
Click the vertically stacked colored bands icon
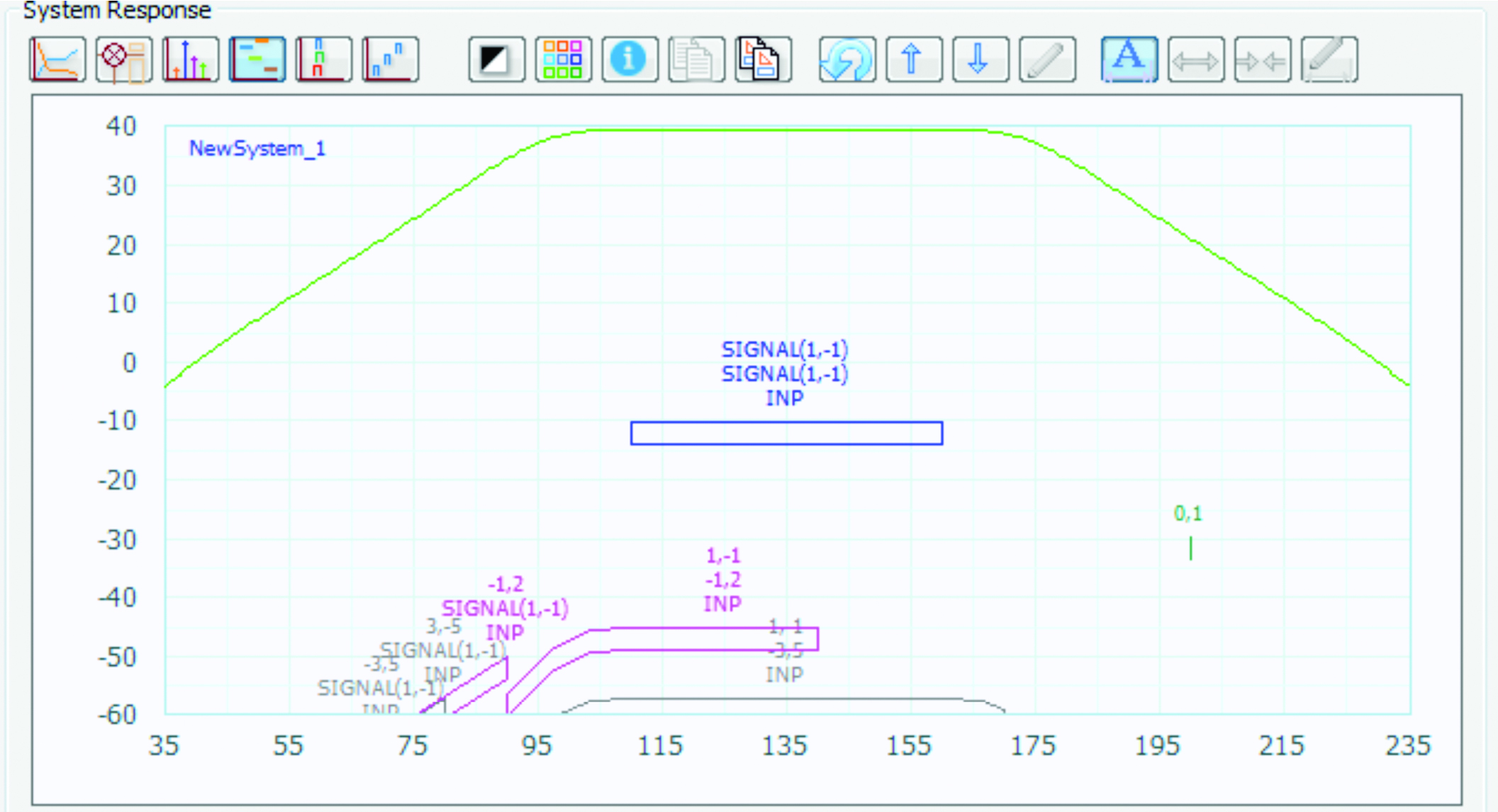click(x=323, y=60)
